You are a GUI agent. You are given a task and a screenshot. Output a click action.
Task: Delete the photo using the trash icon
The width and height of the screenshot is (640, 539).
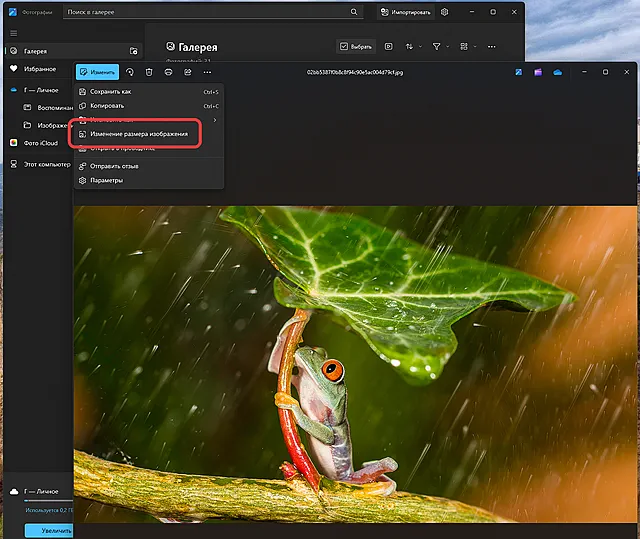149,72
